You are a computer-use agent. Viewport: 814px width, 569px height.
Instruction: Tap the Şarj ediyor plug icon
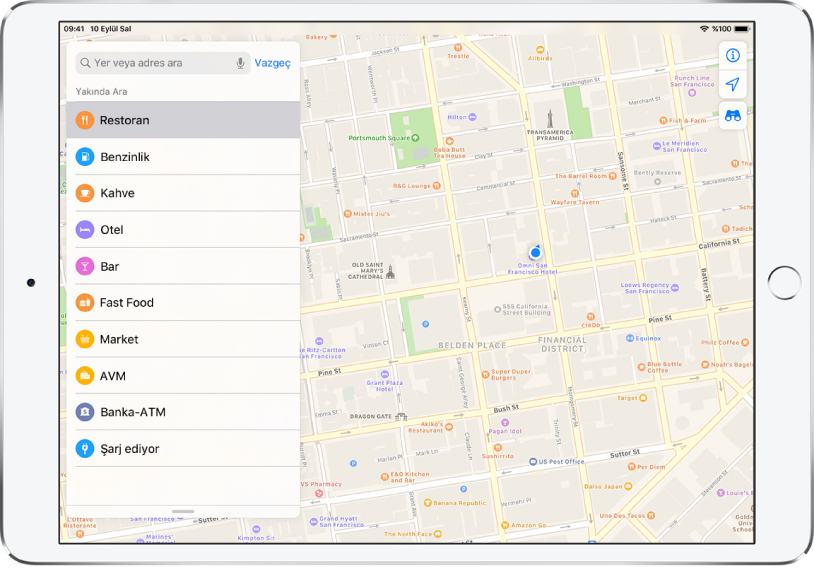click(x=85, y=449)
